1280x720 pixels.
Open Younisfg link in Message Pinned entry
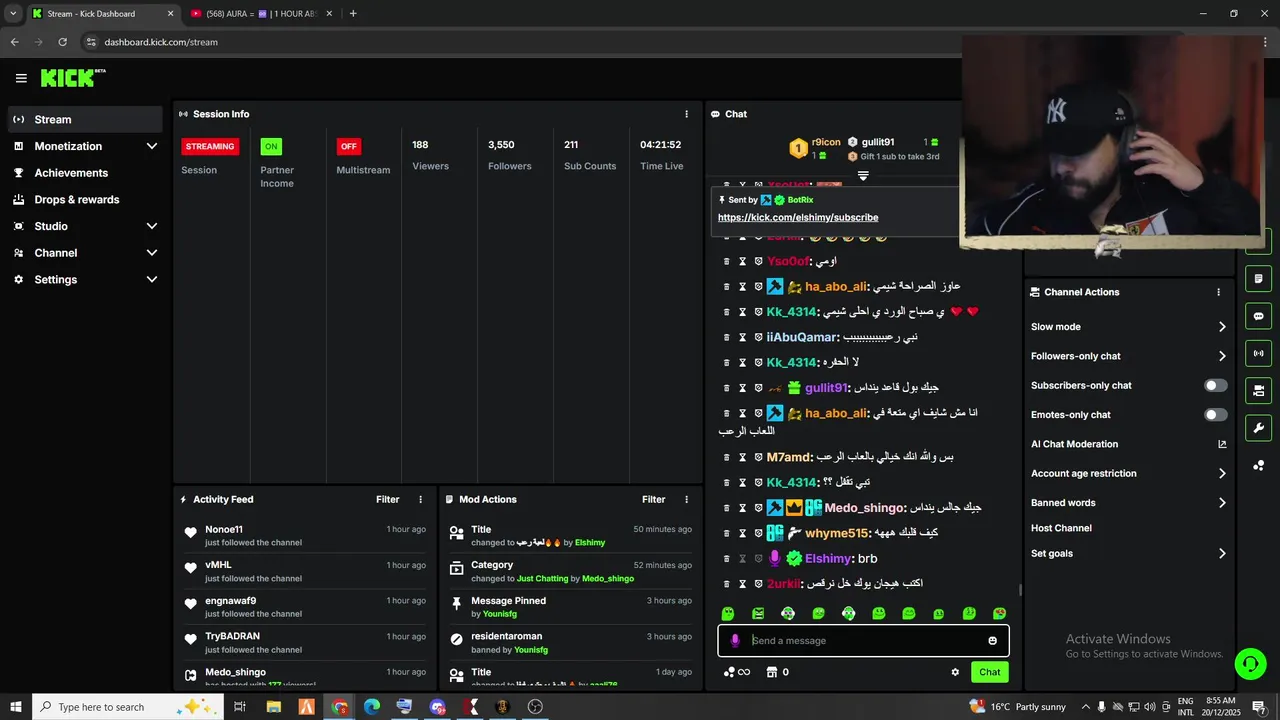(x=500, y=614)
